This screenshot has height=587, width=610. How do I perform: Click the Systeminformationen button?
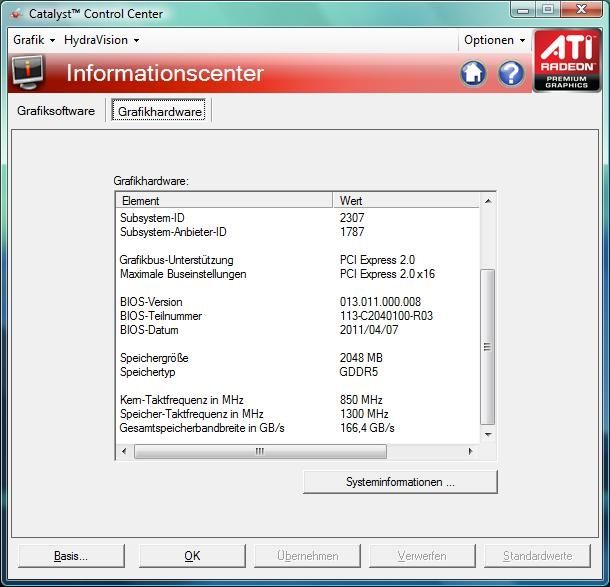tap(400, 482)
